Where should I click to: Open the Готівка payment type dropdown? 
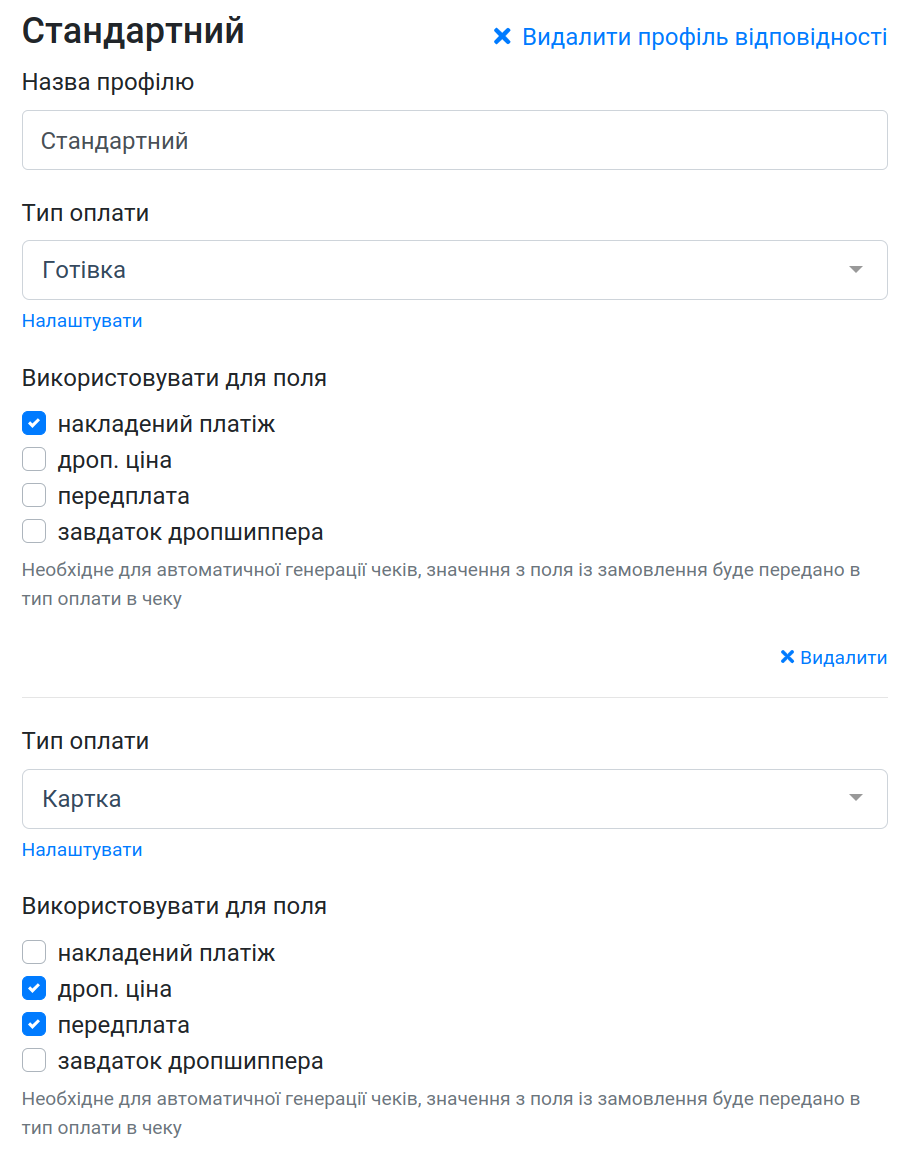(455, 270)
